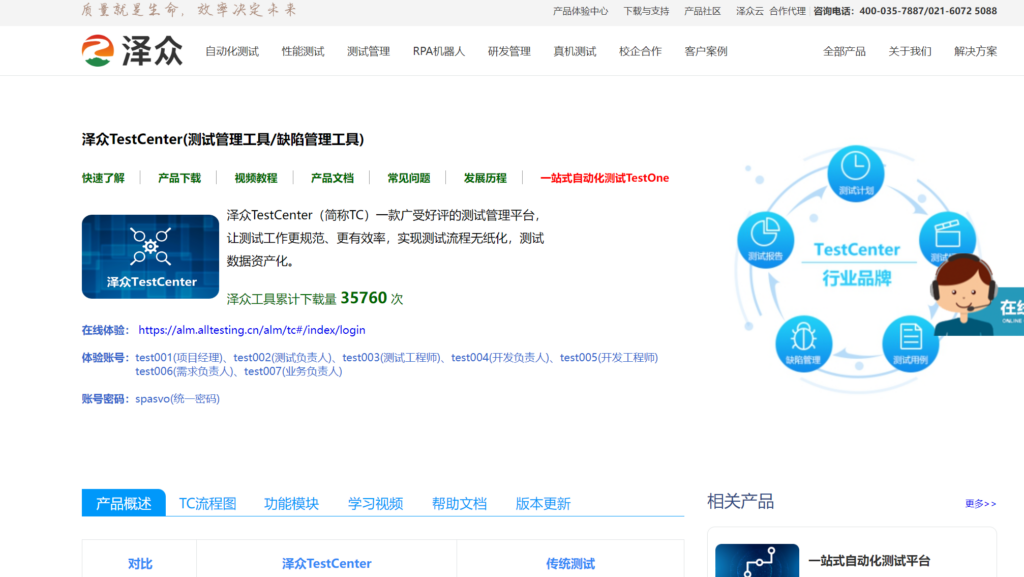The width and height of the screenshot is (1024, 577).
Task: Open the red 一站式自动化测试TestOne link
Action: pos(605,178)
